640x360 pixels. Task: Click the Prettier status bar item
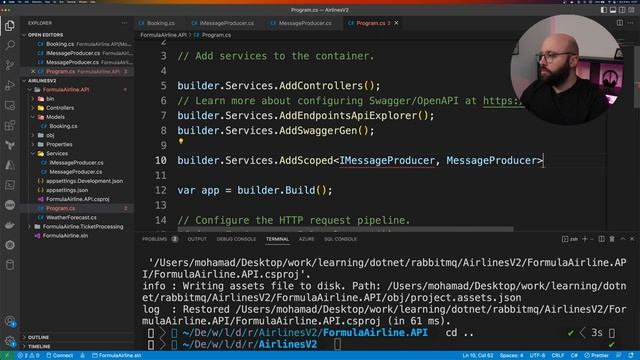[x=596, y=356]
